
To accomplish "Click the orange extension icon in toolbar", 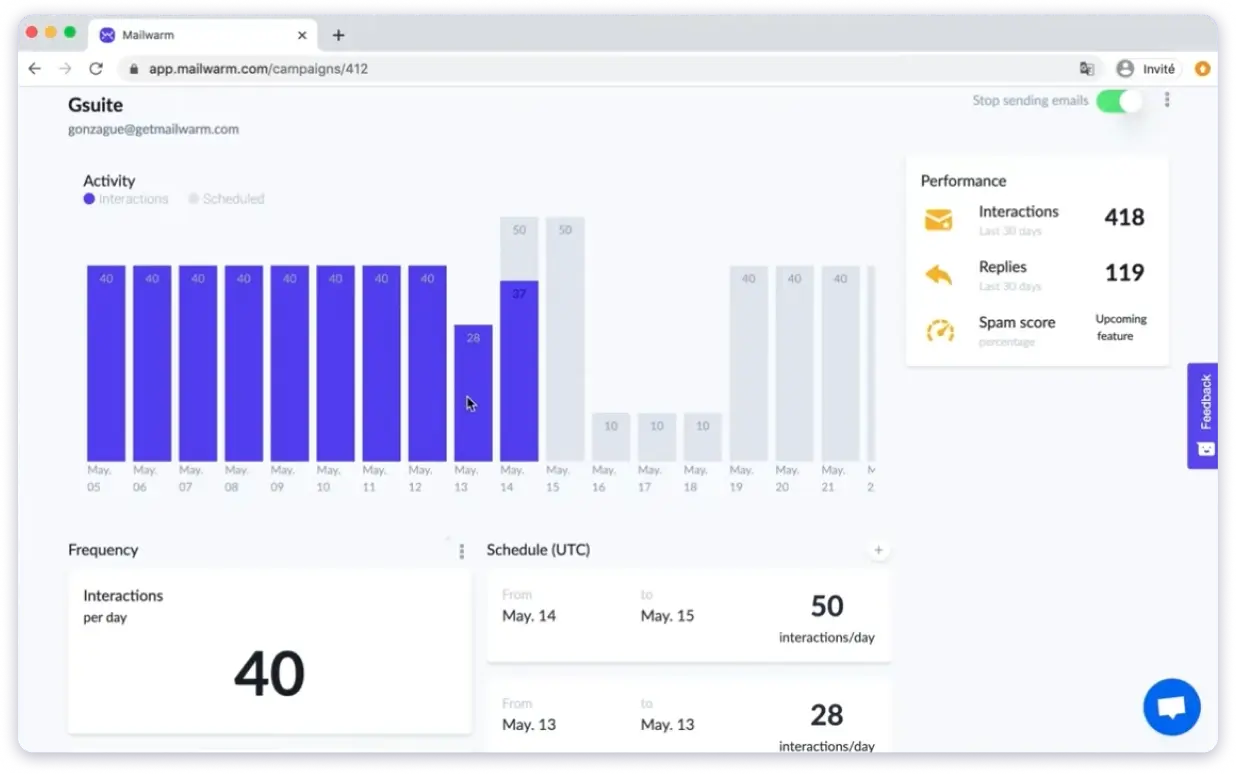I will 1202,69.
